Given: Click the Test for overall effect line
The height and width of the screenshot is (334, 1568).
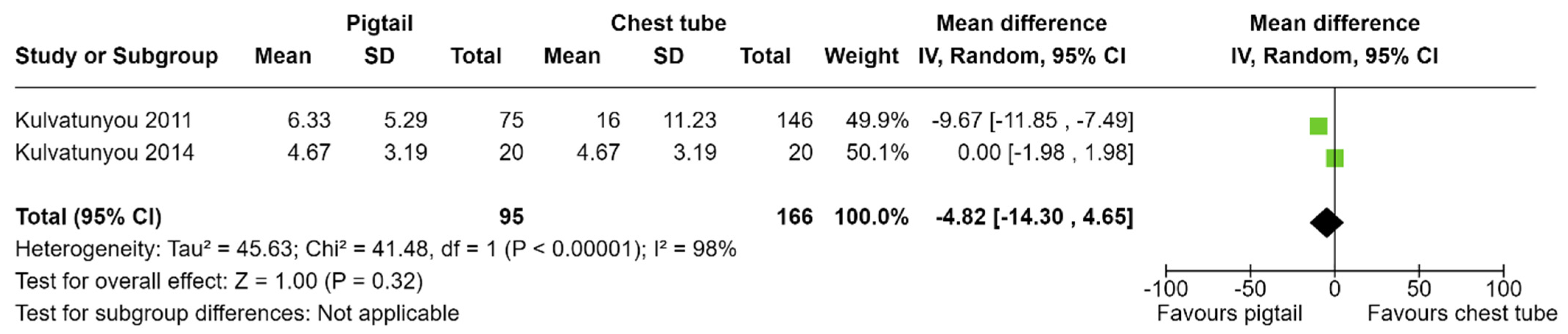Looking at the screenshot, I should [x=219, y=281].
